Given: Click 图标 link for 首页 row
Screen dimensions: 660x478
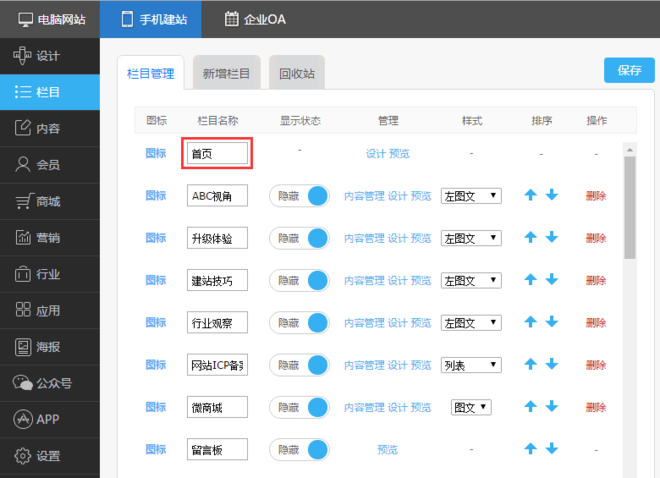Looking at the screenshot, I should (x=156, y=153).
